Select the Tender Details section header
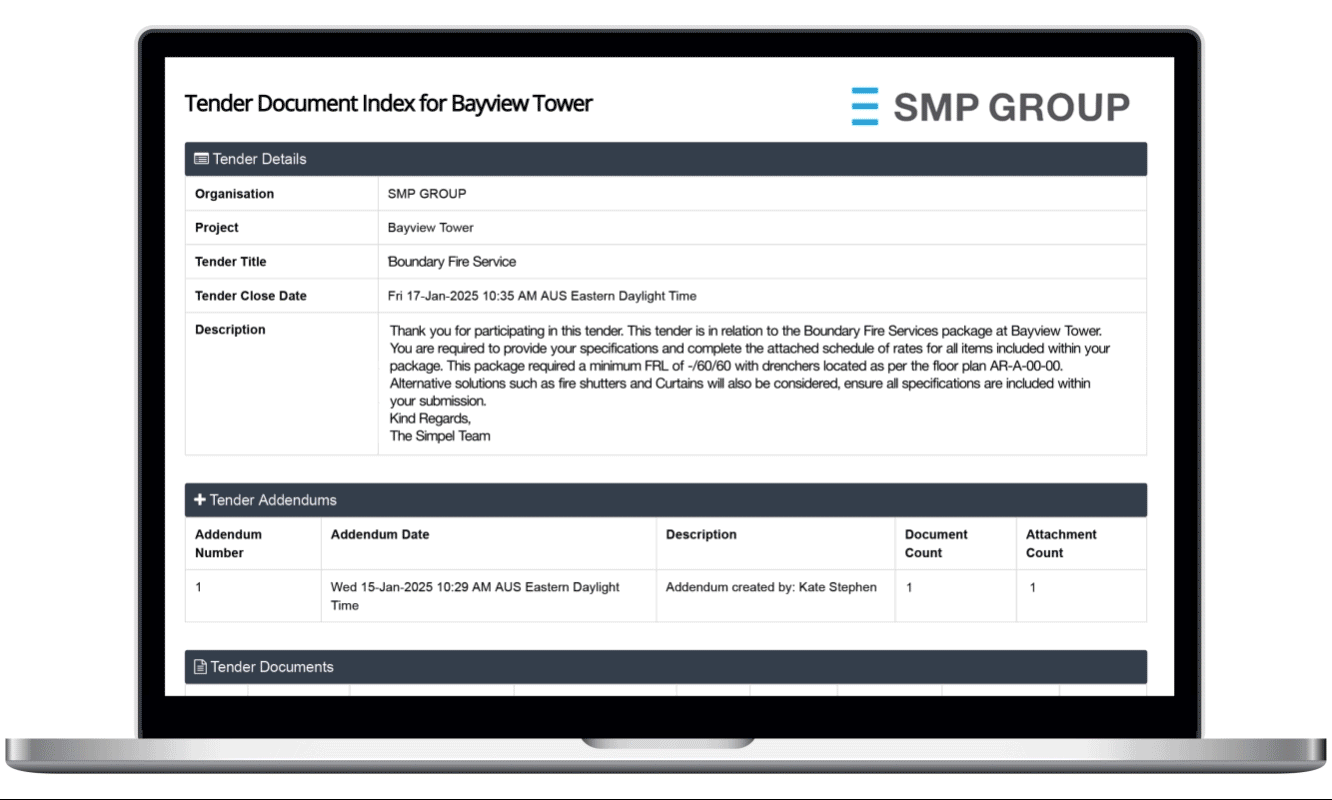This screenshot has width=1332, height=800. click(x=666, y=159)
